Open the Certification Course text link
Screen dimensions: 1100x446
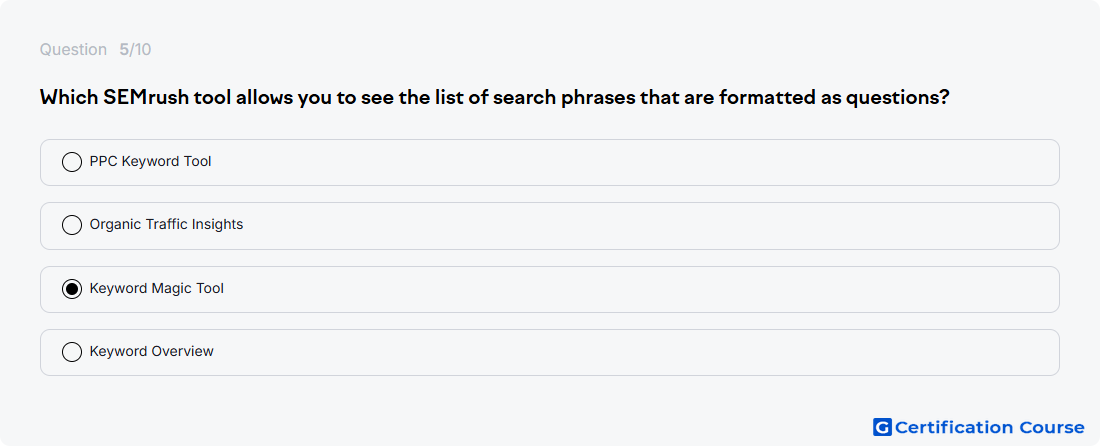tap(990, 427)
